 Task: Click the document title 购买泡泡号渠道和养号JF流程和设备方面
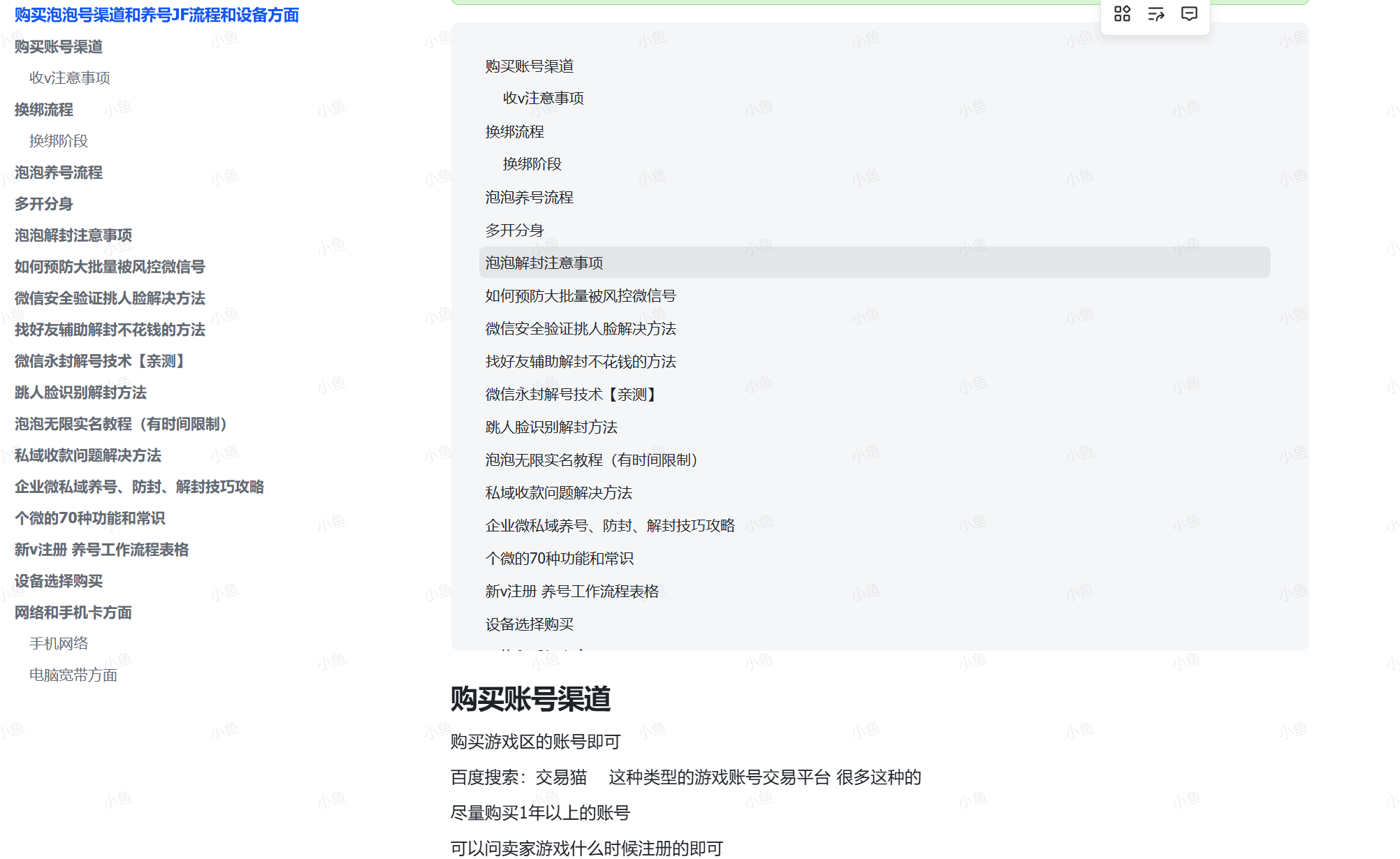[156, 15]
